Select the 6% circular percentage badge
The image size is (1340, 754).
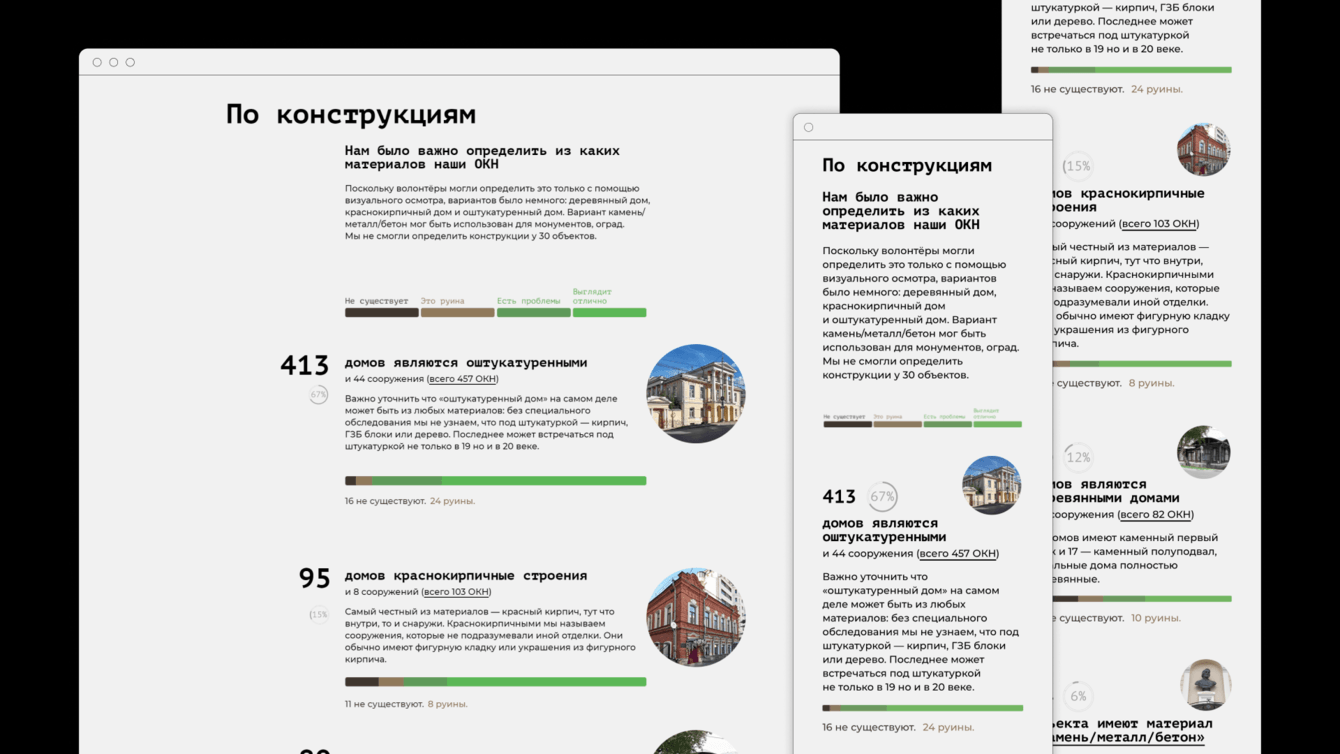click(x=1078, y=696)
